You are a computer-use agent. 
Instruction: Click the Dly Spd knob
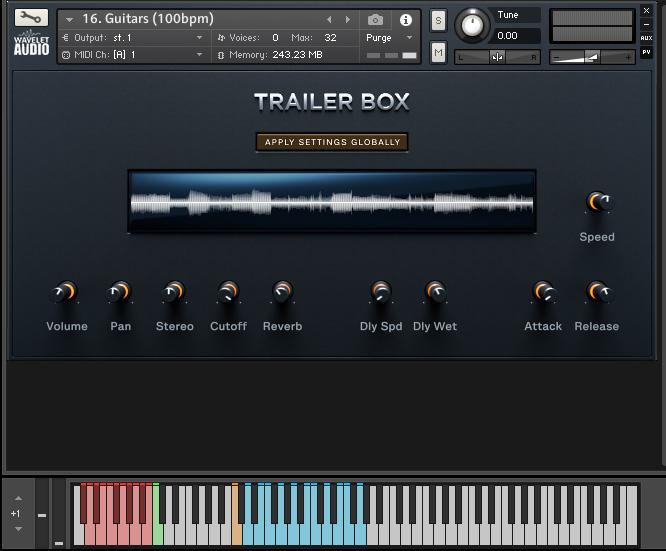(x=381, y=292)
